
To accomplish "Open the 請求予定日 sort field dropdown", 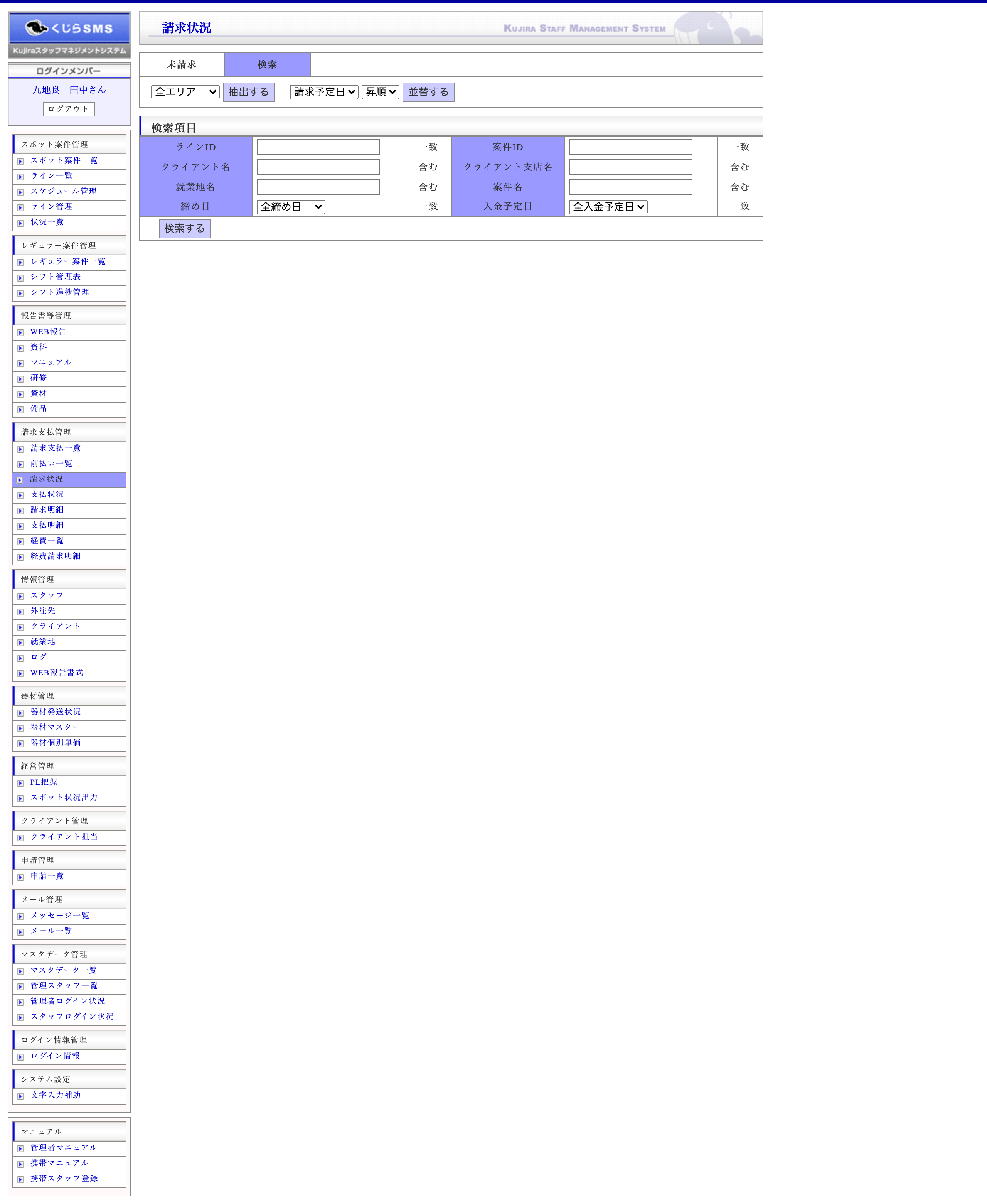I will [x=324, y=92].
